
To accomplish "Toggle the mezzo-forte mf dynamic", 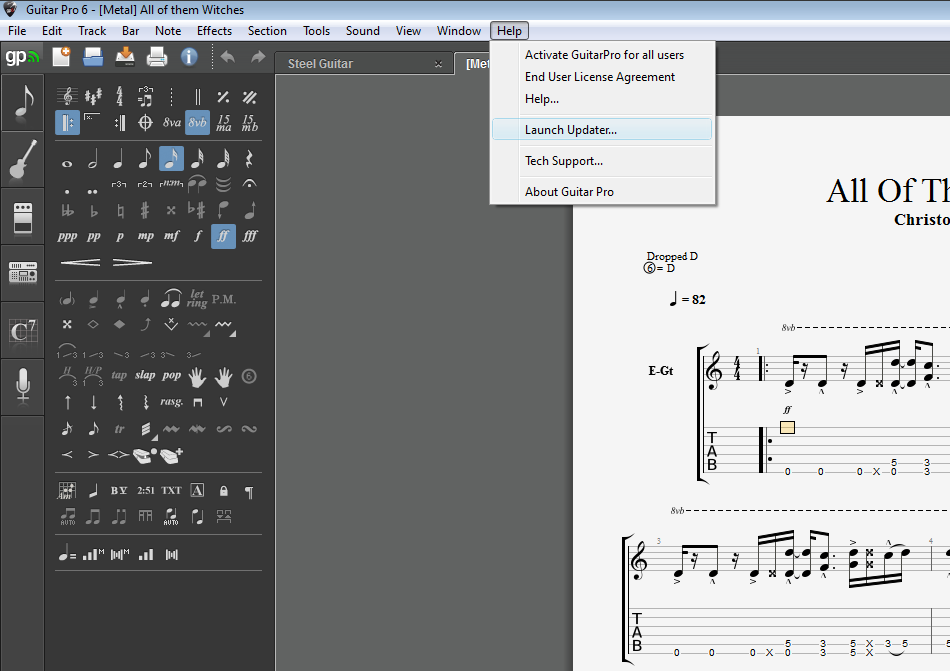I will (171, 236).
